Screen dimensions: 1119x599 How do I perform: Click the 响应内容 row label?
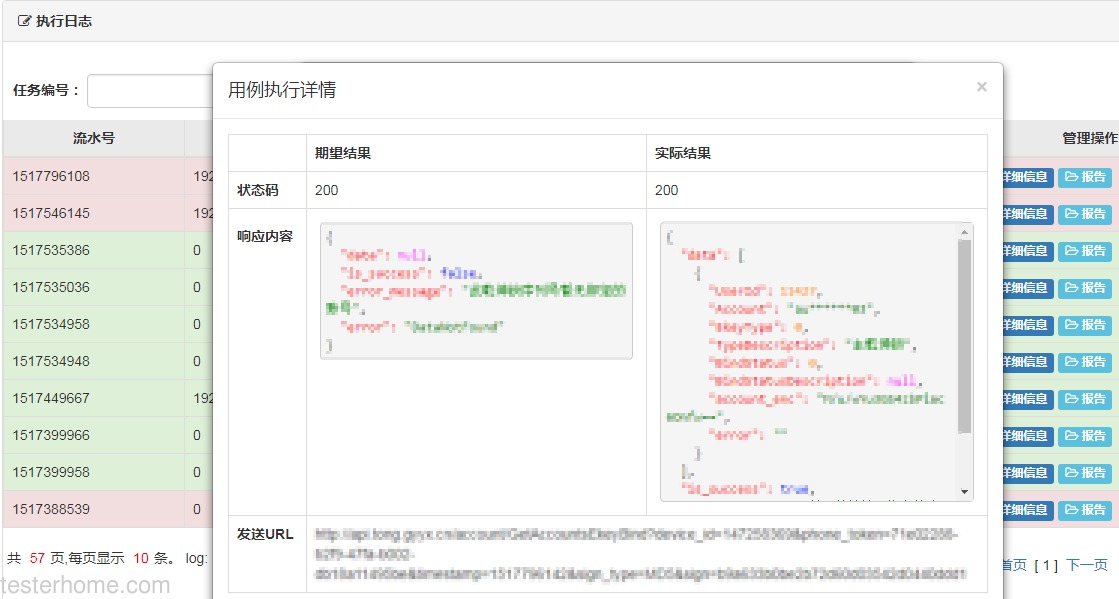265,236
